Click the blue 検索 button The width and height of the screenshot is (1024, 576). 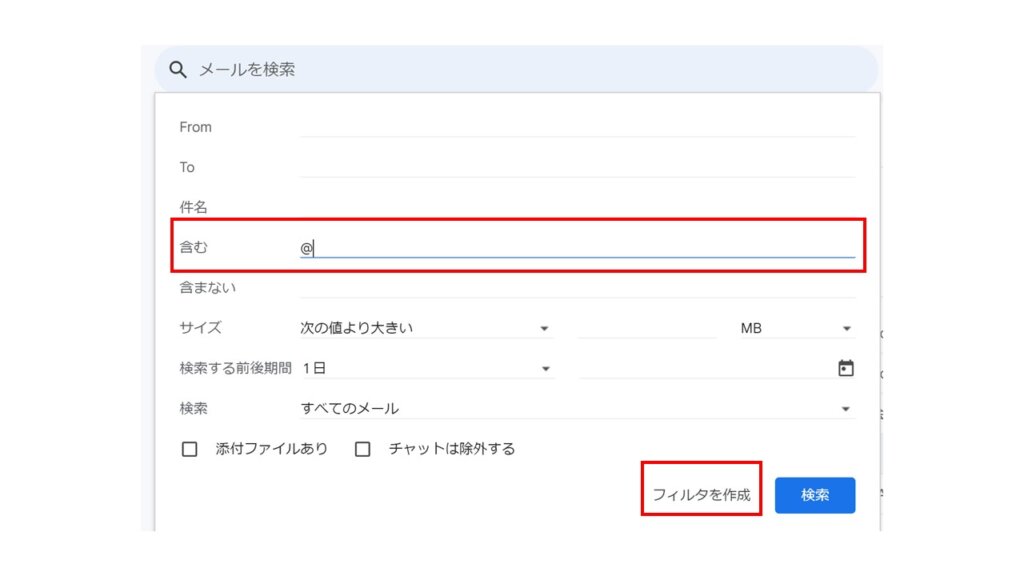click(815, 495)
